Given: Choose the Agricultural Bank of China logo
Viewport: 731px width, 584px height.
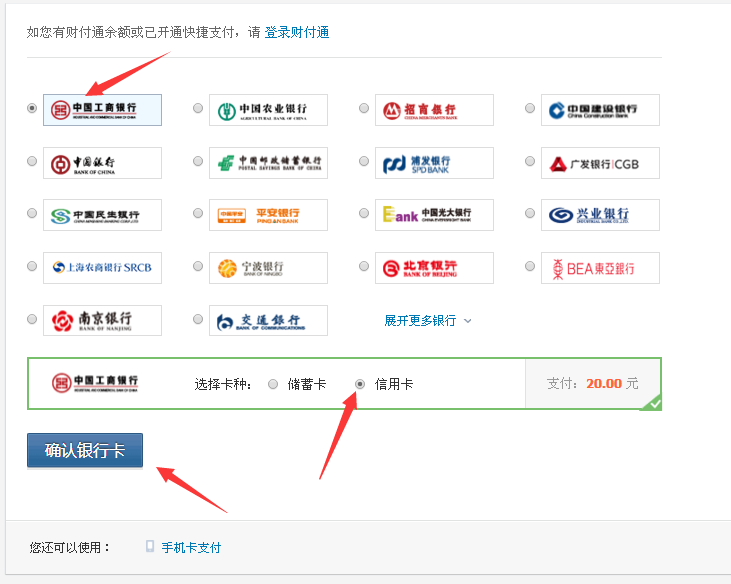Looking at the screenshot, I should pos(268,110).
